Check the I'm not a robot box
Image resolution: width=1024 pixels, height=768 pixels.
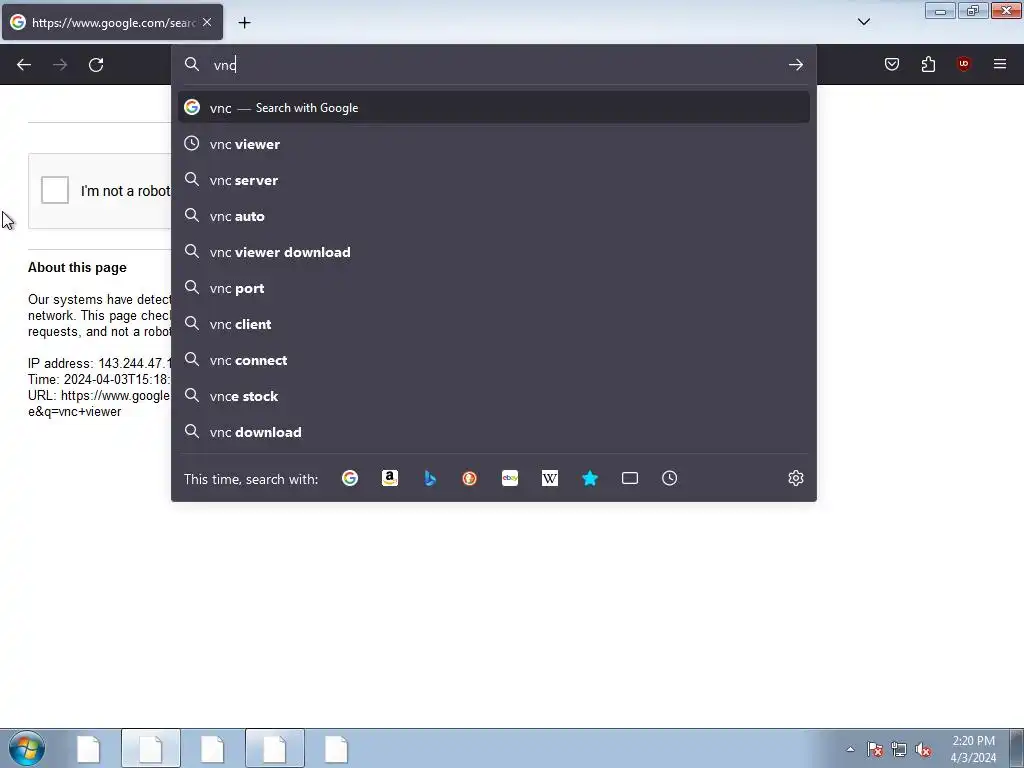point(55,190)
